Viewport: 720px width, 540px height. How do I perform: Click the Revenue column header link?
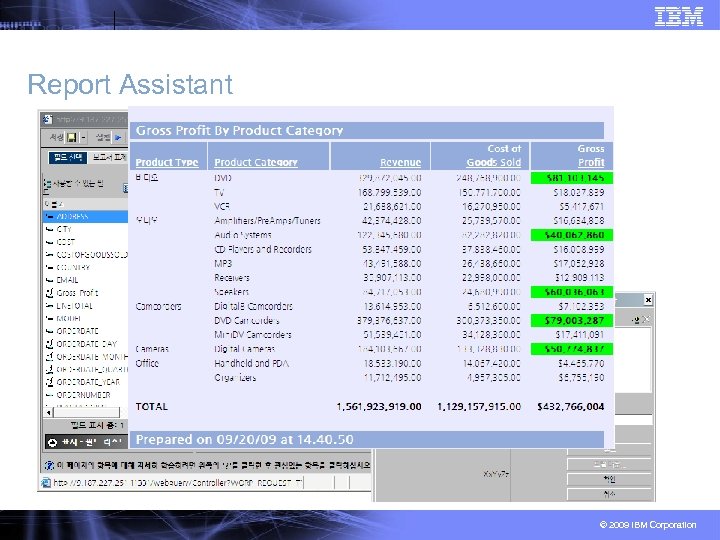[x=400, y=162]
